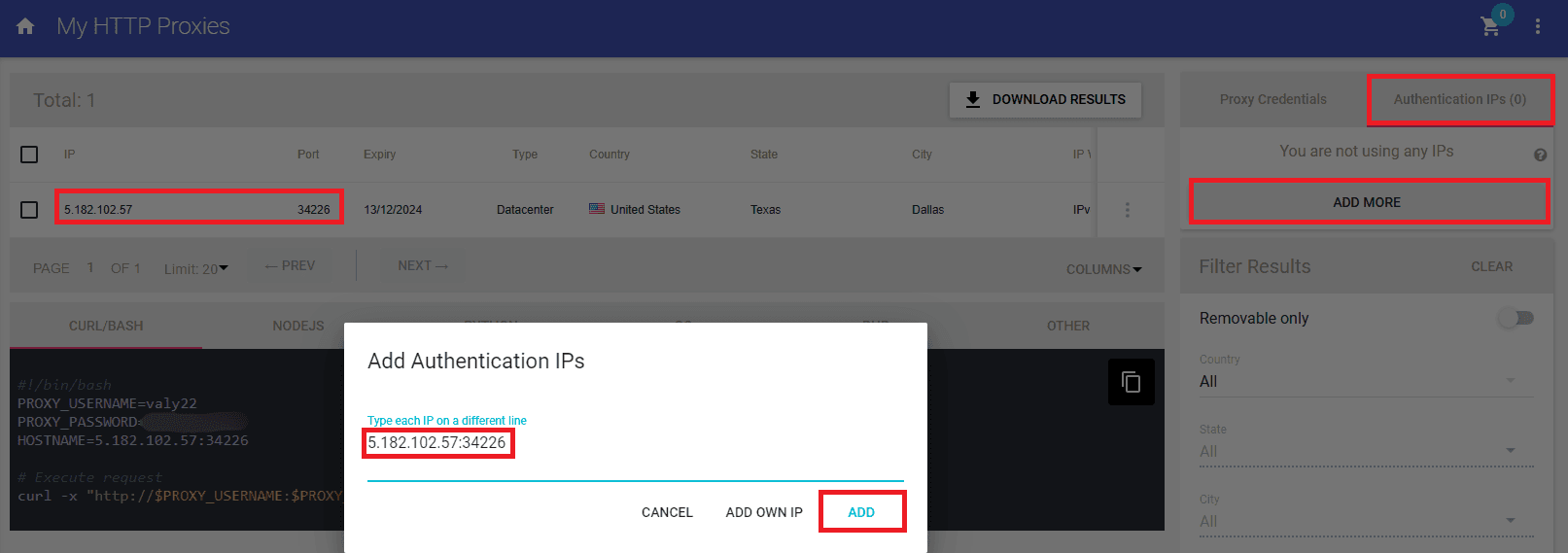Select all proxies with header checkbox
Viewport: 1568px width, 553px height.
pos(29,155)
